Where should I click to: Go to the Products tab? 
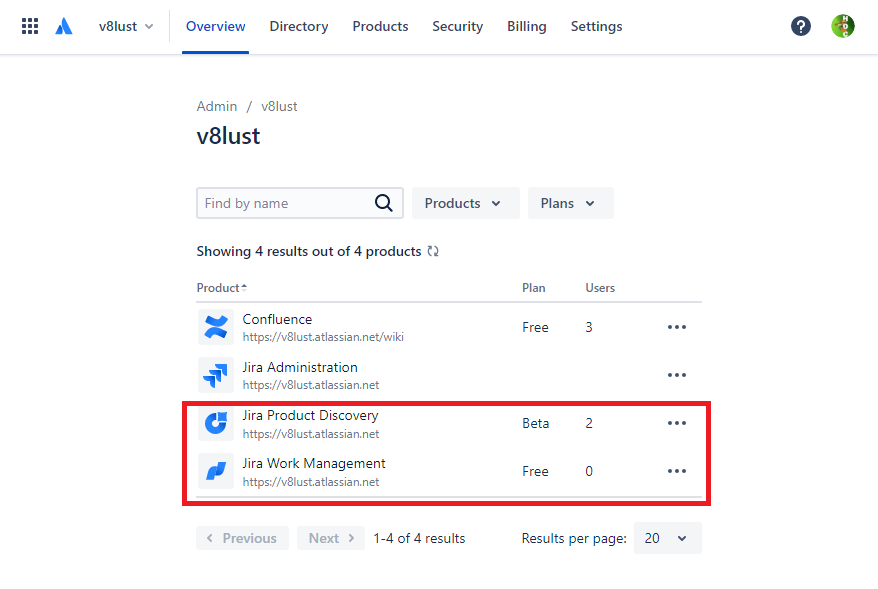pyautogui.click(x=380, y=26)
